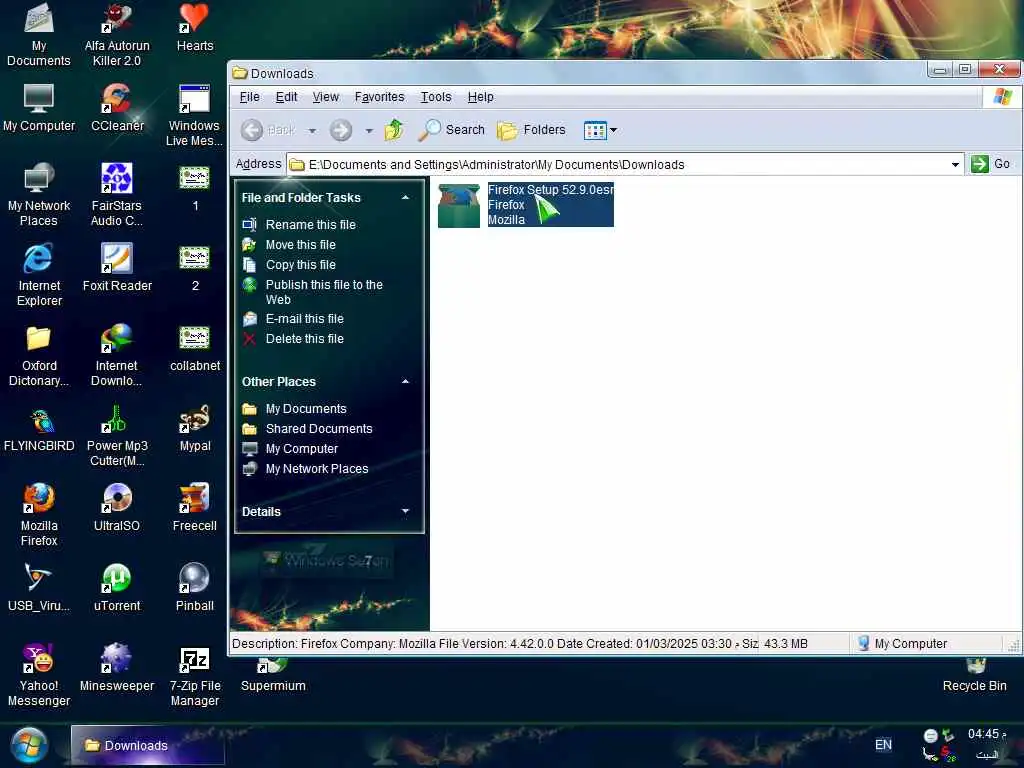This screenshot has height=768, width=1024.
Task: Open the Recycle Bin icon
Action: [974, 676]
